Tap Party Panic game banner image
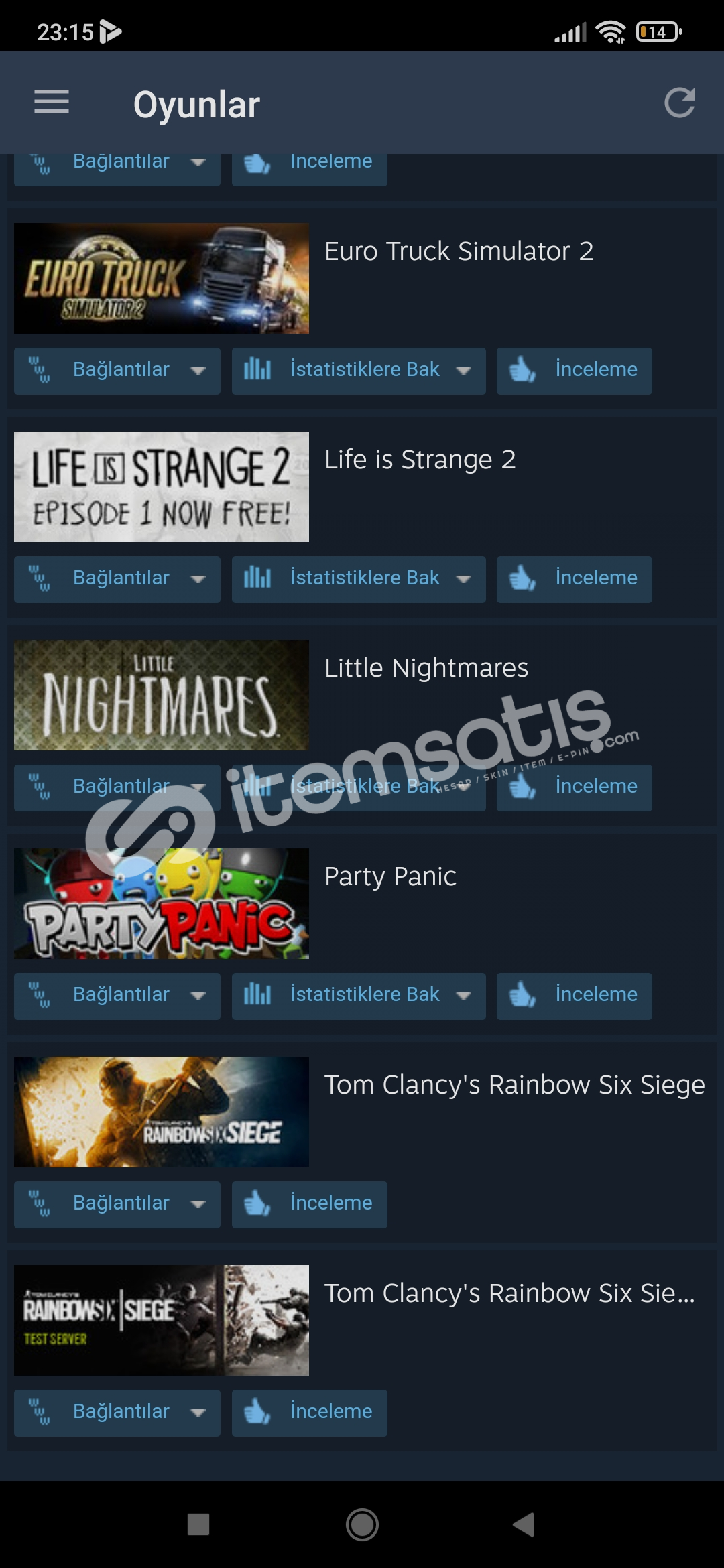Image resolution: width=724 pixels, height=1568 pixels. click(x=162, y=903)
